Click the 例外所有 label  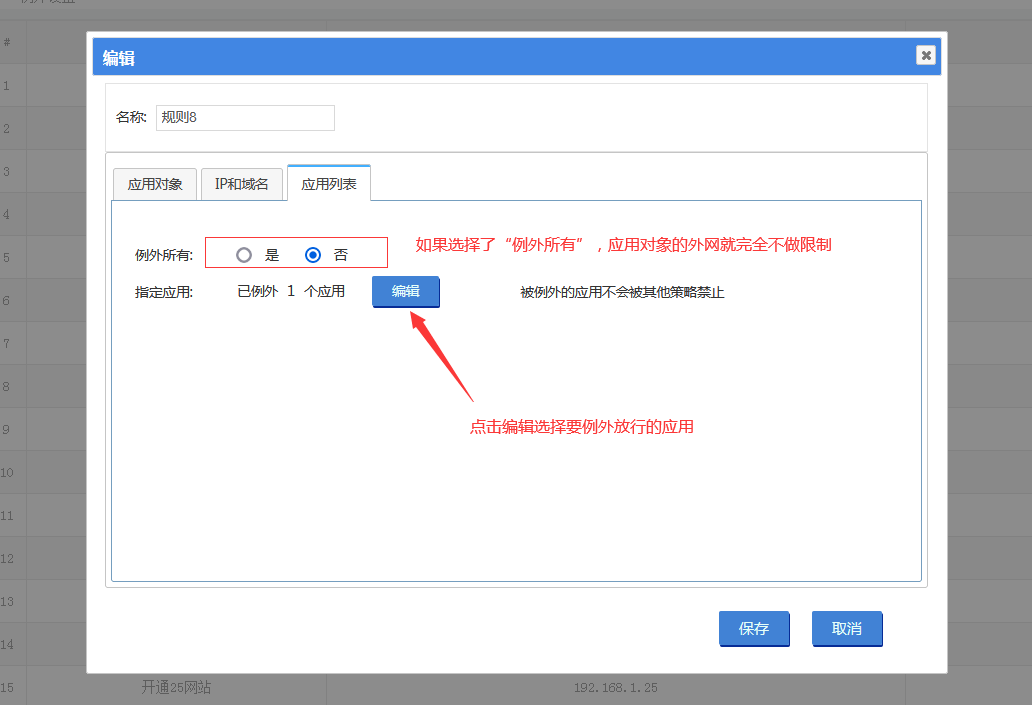click(164, 255)
